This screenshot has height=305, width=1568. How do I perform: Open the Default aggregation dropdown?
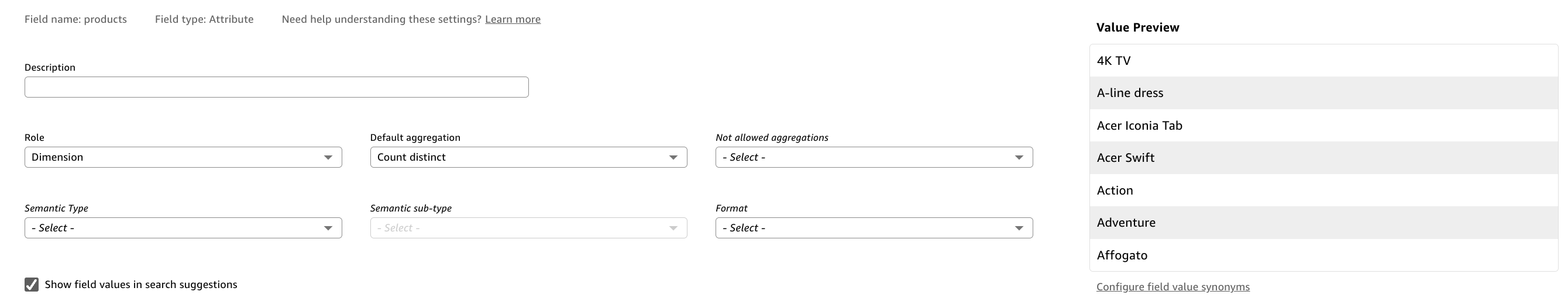[528, 157]
